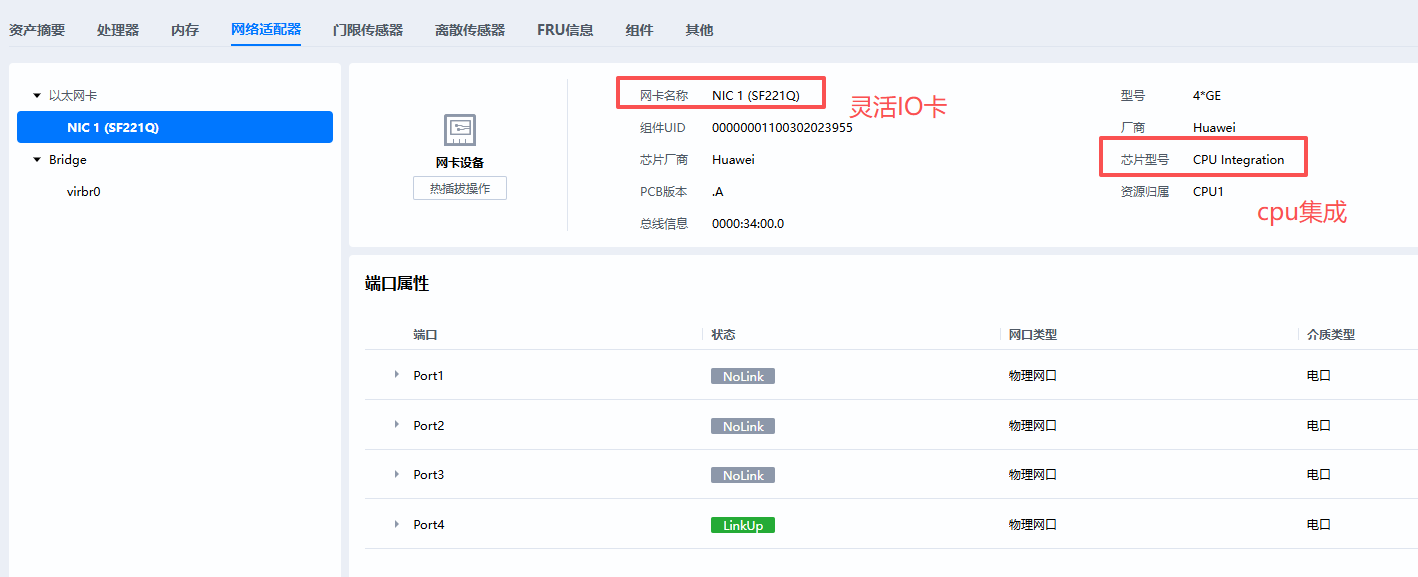Click the NoLink status badge for Port1
The height and width of the screenshot is (577, 1418).
[742, 376]
